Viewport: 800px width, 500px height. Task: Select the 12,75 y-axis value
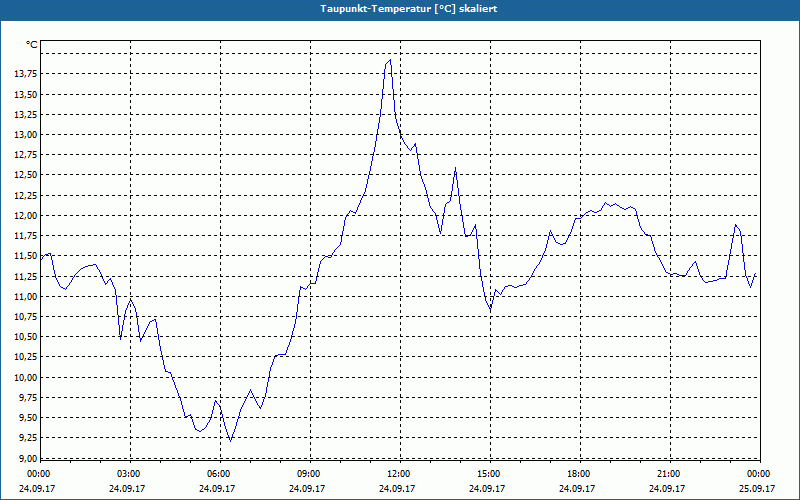[x=26, y=155]
